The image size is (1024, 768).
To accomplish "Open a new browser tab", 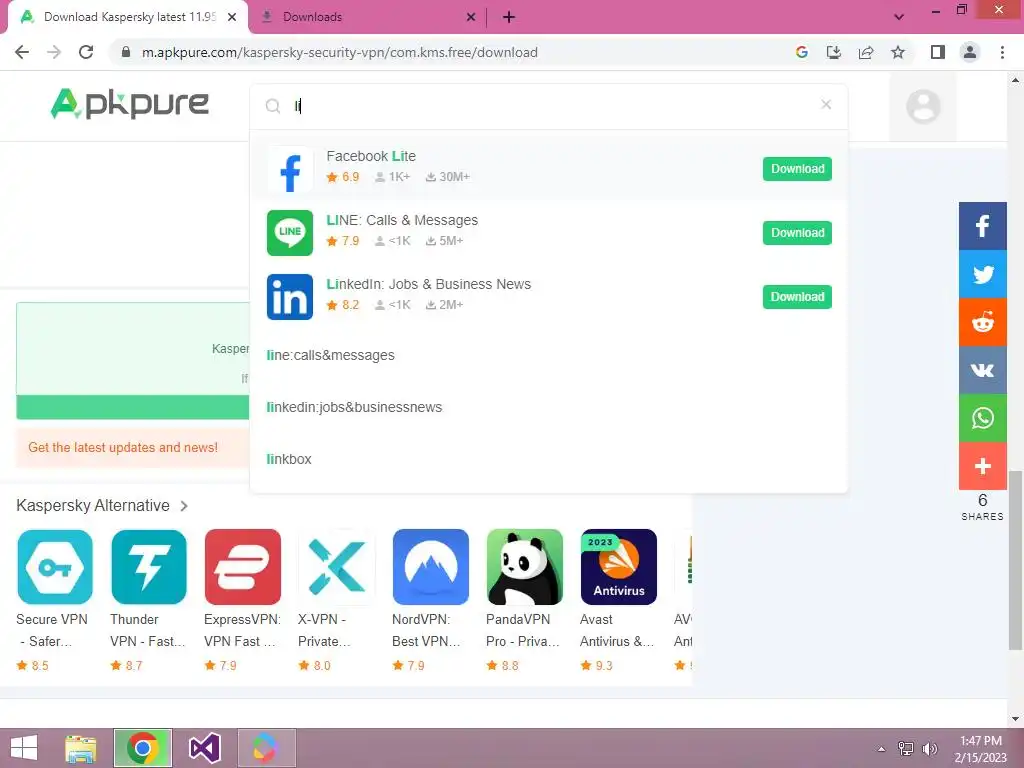I will [509, 18].
